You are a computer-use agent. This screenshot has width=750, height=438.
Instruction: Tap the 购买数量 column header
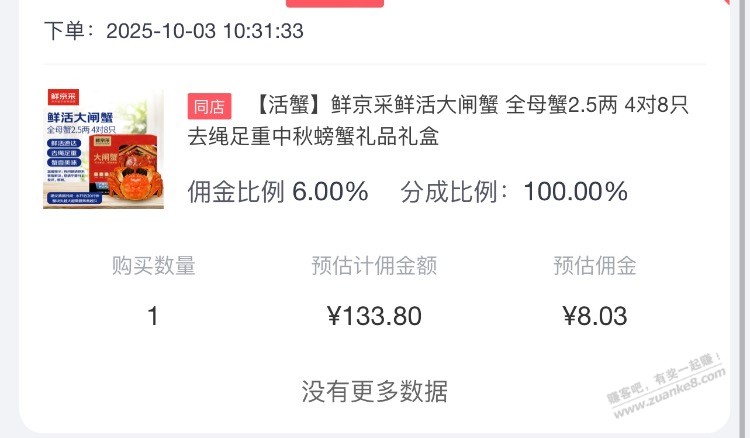click(153, 266)
